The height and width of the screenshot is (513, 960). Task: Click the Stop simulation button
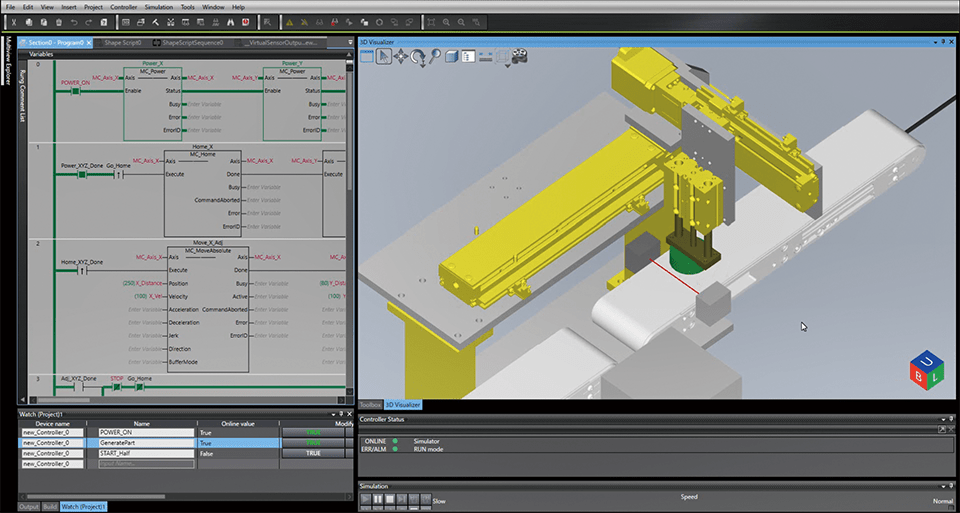pyautogui.click(x=389, y=500)
